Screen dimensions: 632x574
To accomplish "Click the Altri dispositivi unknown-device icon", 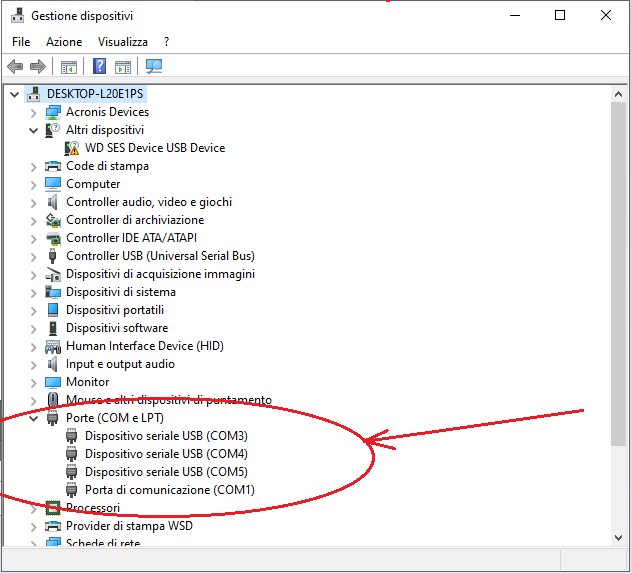I will (x=52, y=130).
